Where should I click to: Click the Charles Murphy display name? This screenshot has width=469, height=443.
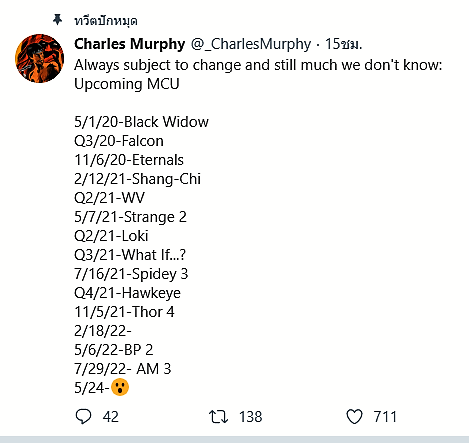[129, 44]
